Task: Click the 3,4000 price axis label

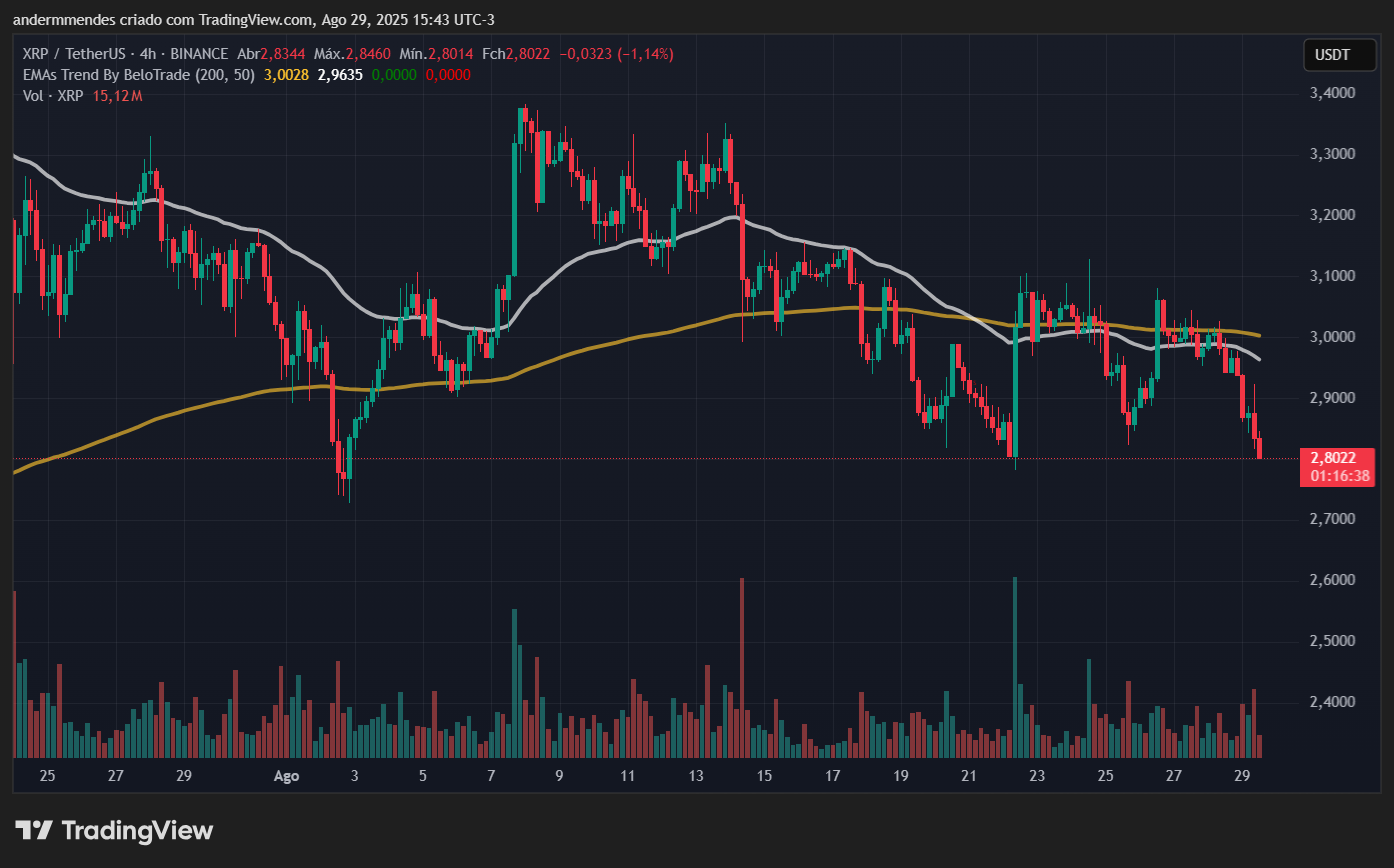Action: [x=1332, y=93]
